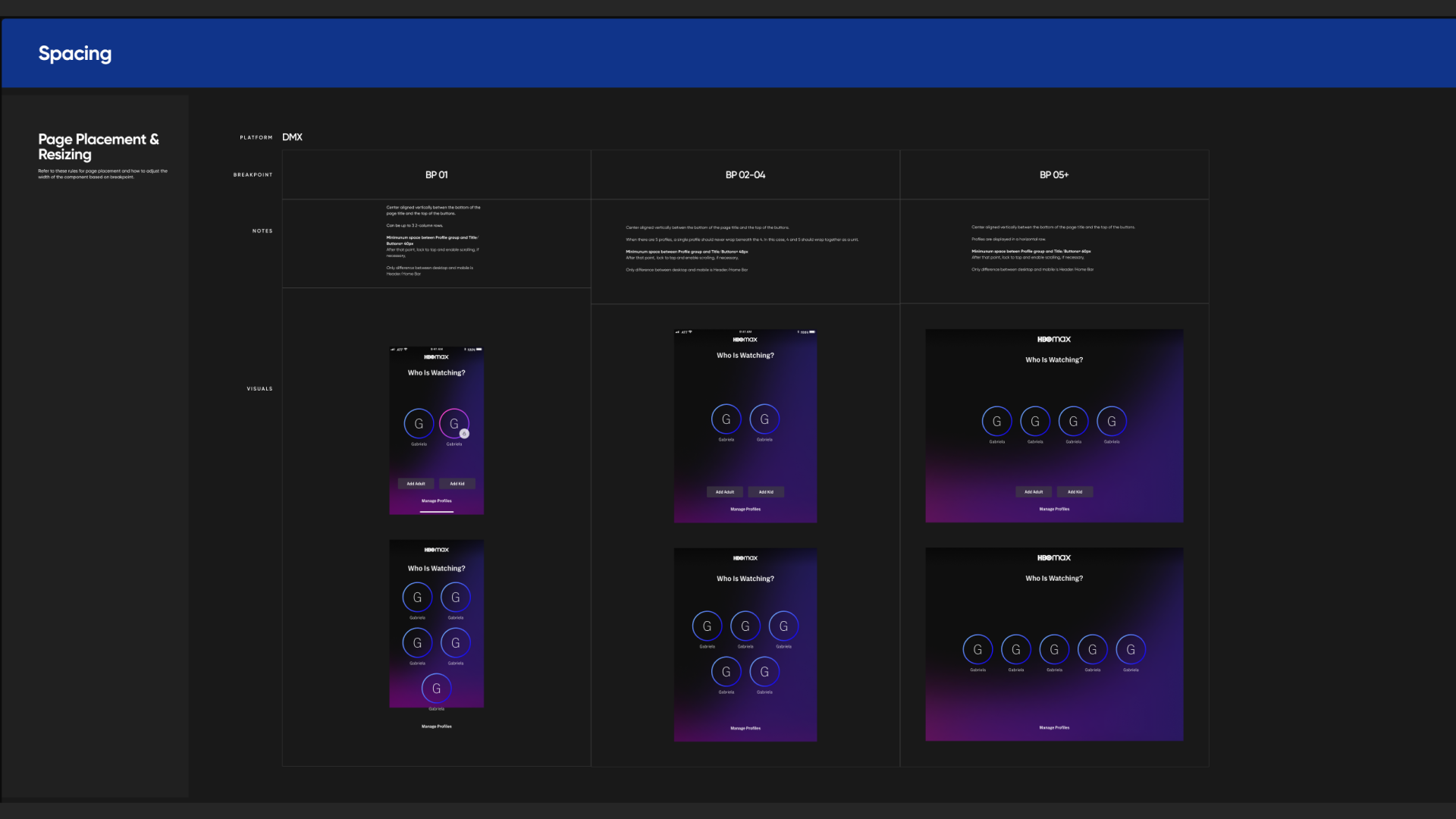Click the lock badge on Gabriela's kid profile
1456x819 pixels.
click(464, 433)
